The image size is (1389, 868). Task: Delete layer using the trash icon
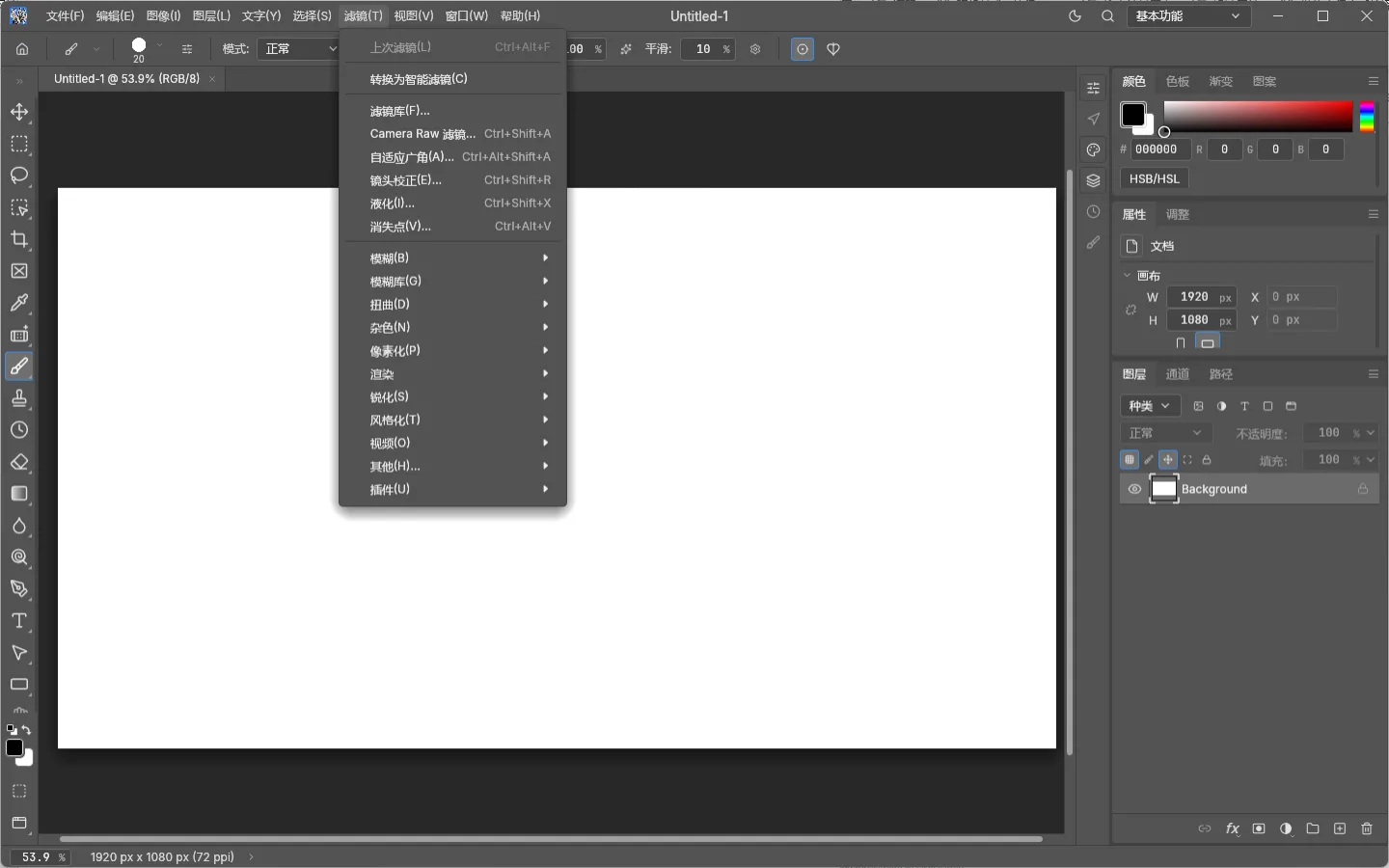tap(1367, 828)
